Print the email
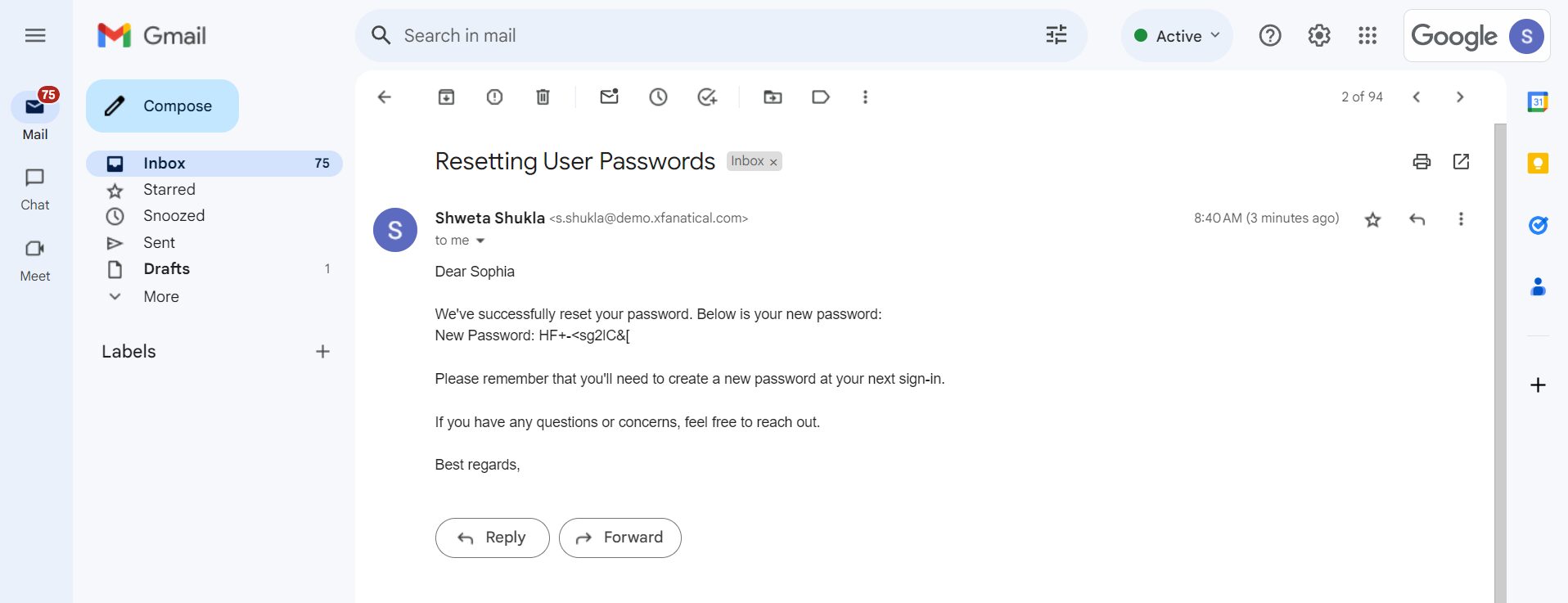The width and height of the screenshot is (1568, 603). 1421,161
